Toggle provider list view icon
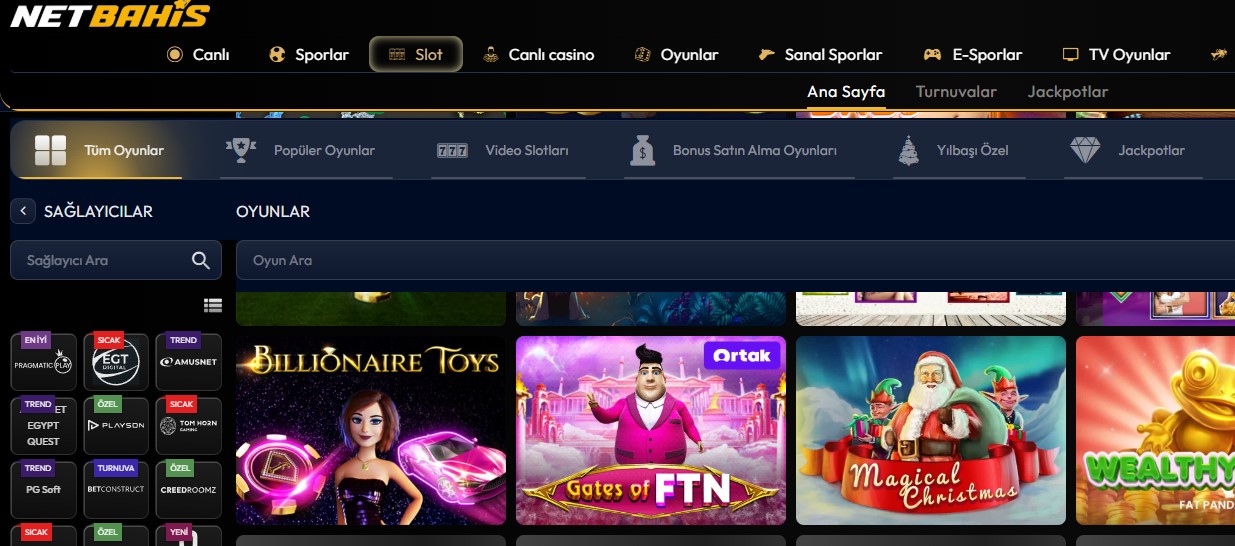Screen dimensions: 1235x546 pyautogui.click(x=212, y=305)
